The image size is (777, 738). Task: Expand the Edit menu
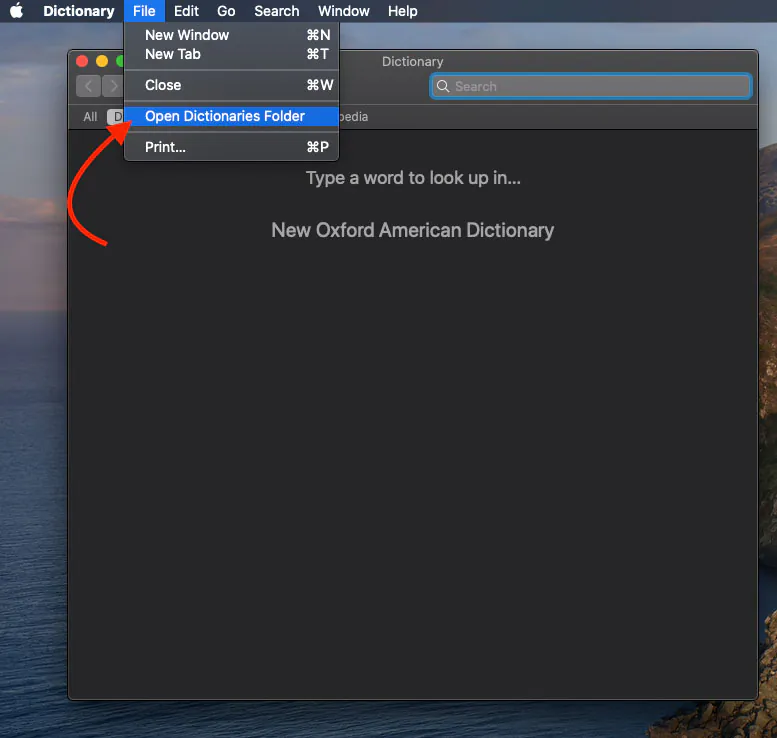point(186,11)
